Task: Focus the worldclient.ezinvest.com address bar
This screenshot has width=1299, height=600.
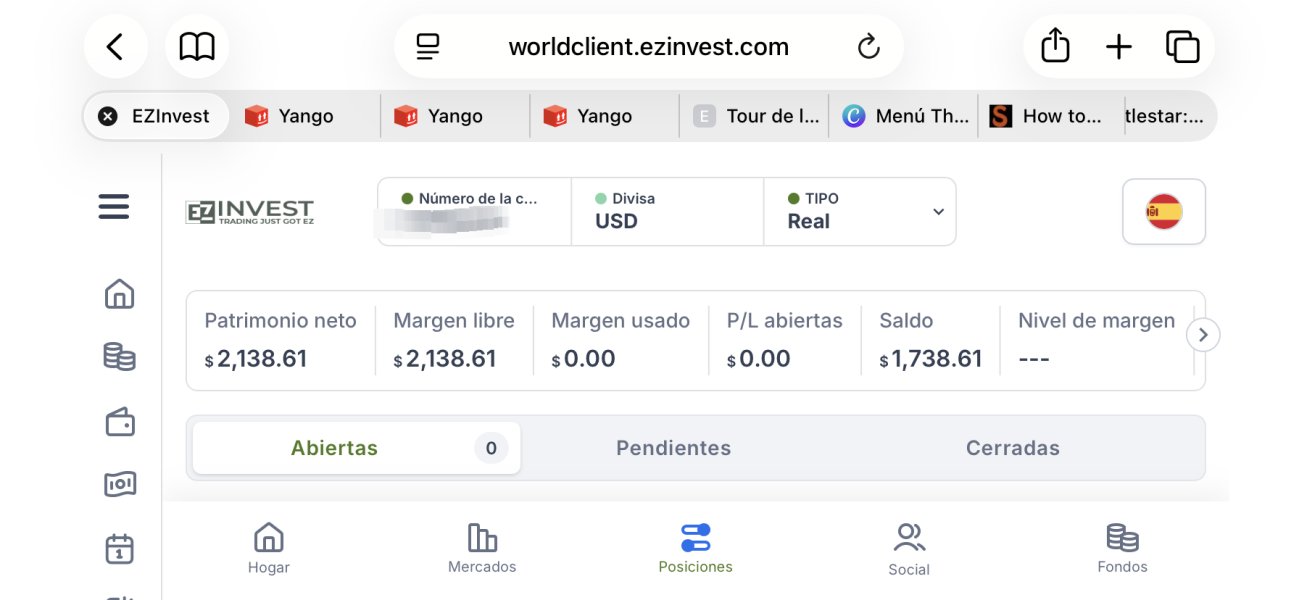Action: pos(648,47)
